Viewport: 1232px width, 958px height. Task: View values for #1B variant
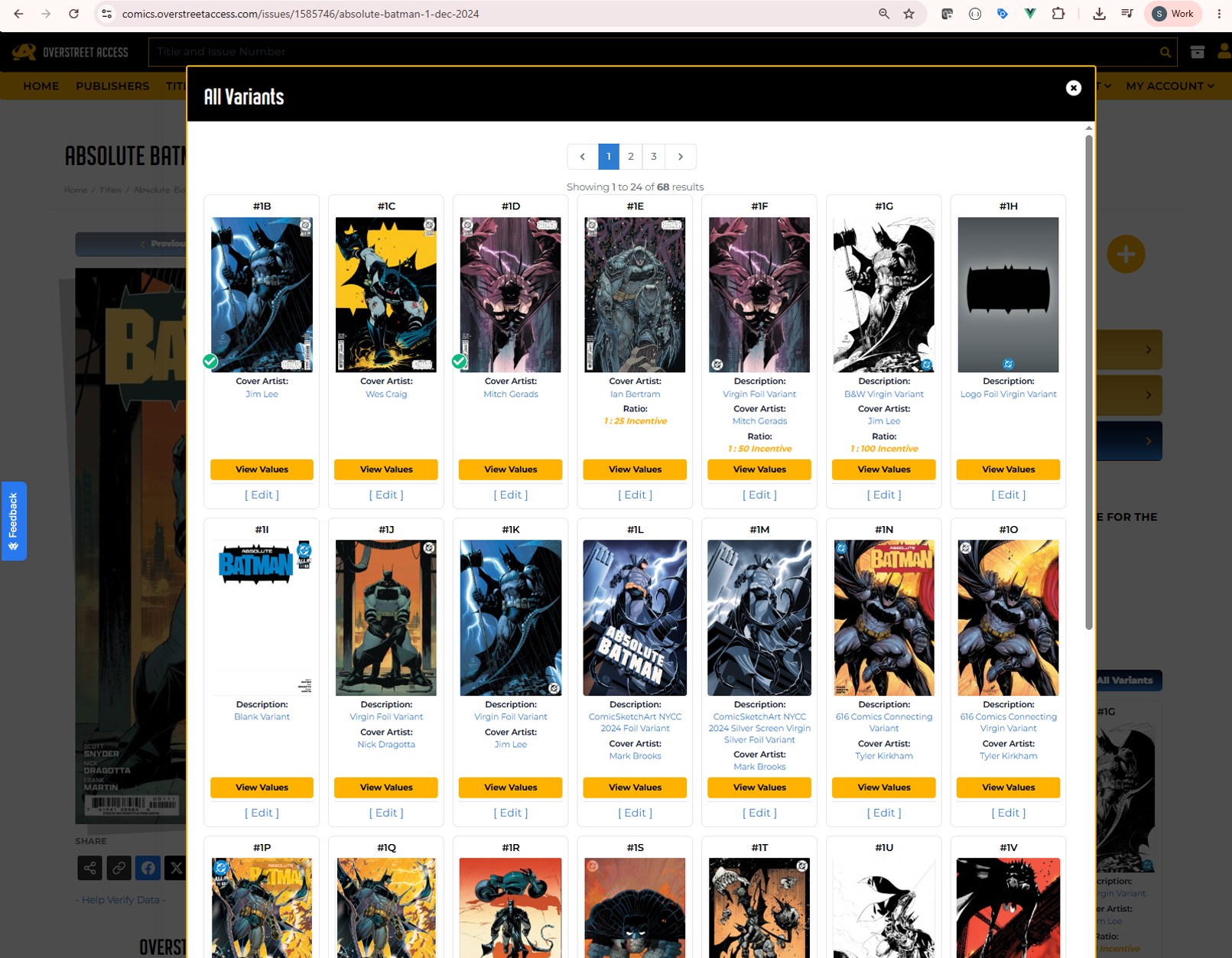262,469
